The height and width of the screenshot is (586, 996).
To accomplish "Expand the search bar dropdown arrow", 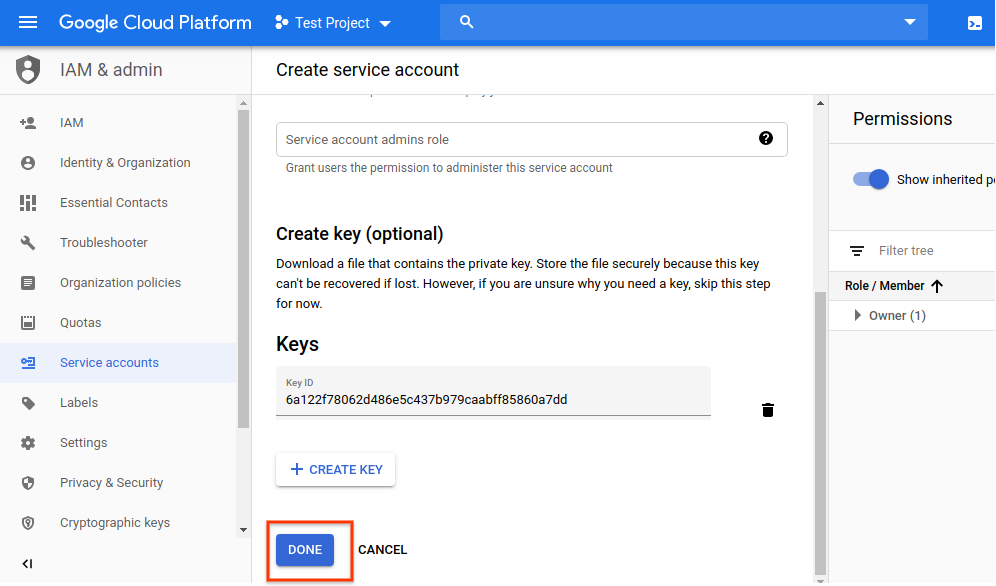I will coord(910,22).
